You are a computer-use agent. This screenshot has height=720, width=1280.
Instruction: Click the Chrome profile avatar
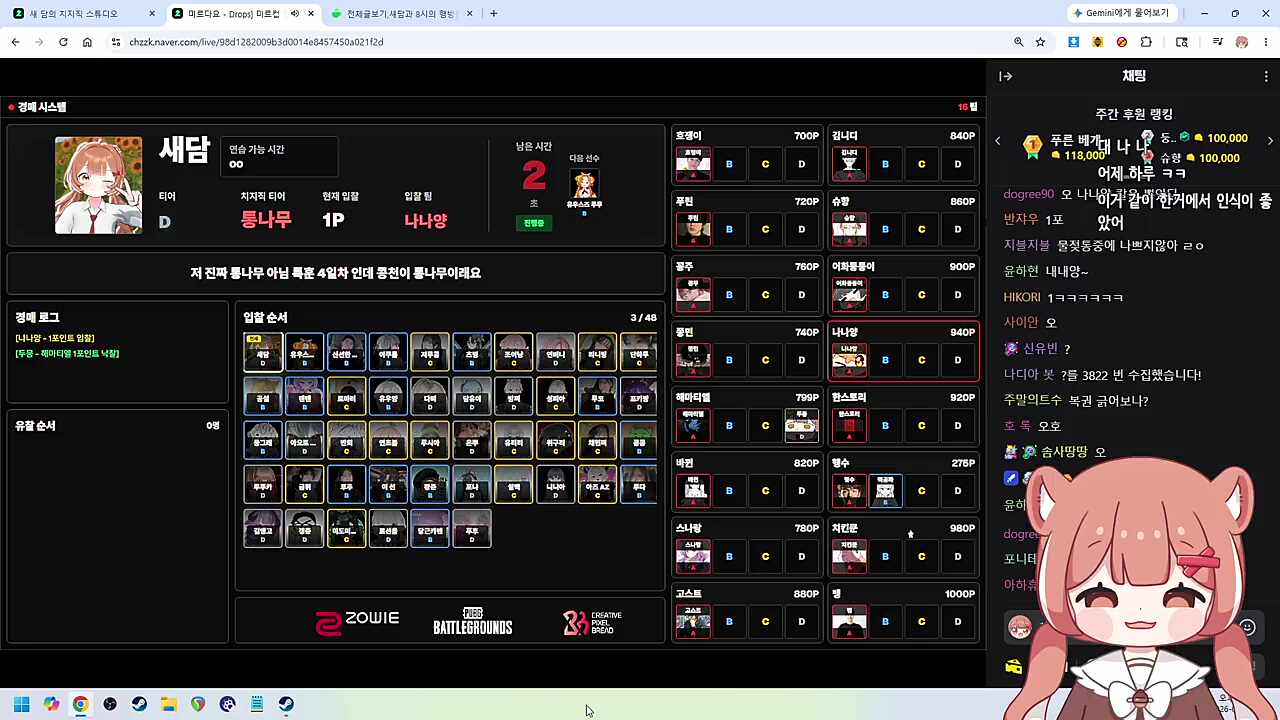pos(1242,42)
